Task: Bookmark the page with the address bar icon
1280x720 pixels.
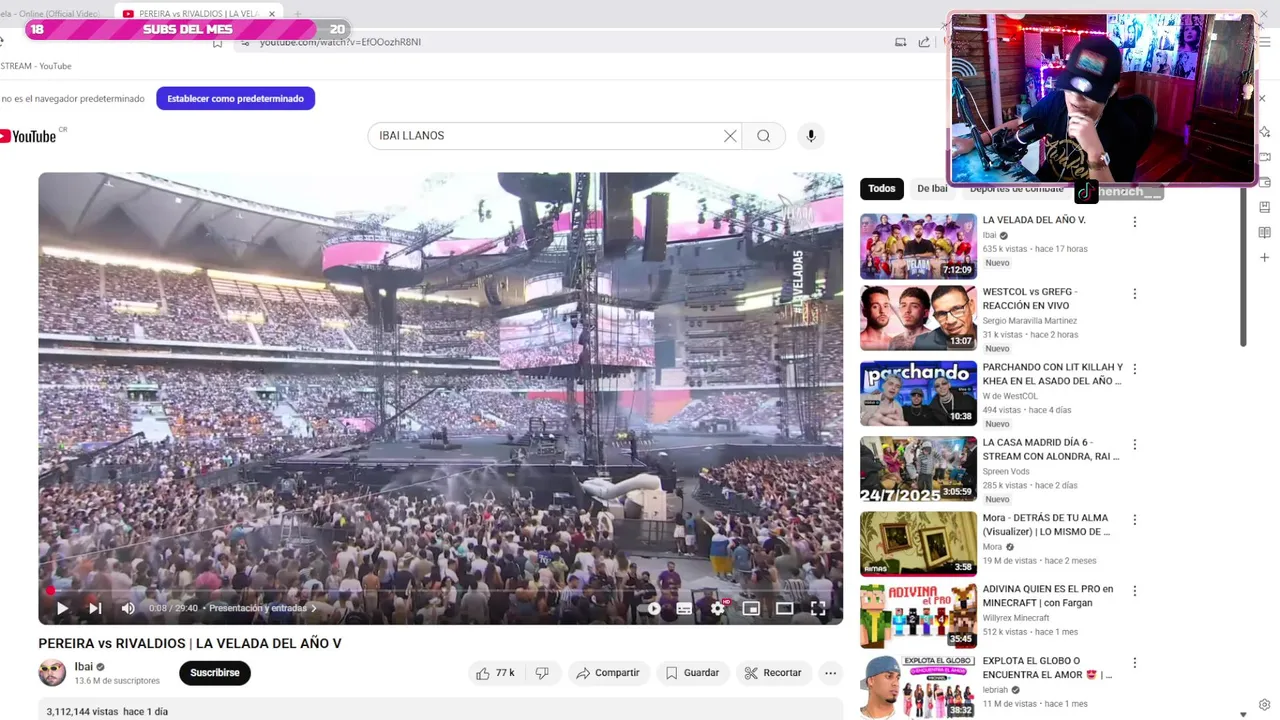Action: point(217,42)
